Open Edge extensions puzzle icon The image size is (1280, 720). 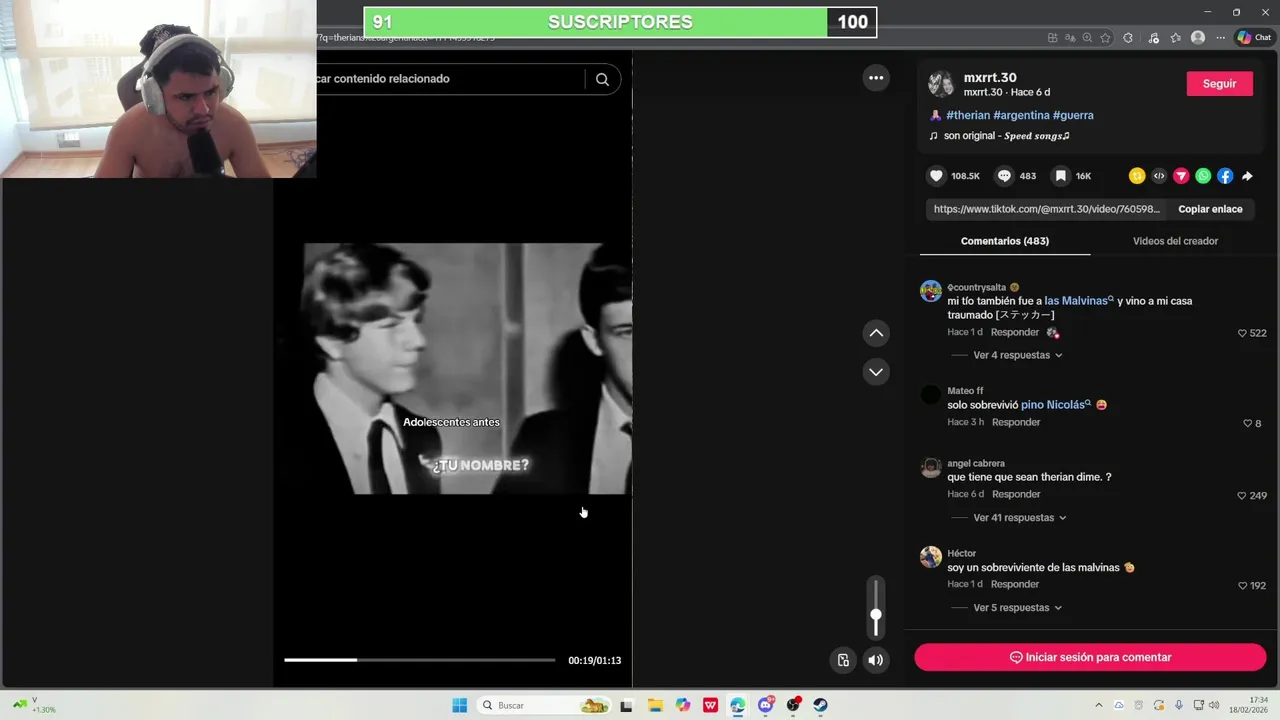click(x=1128, y=38)
